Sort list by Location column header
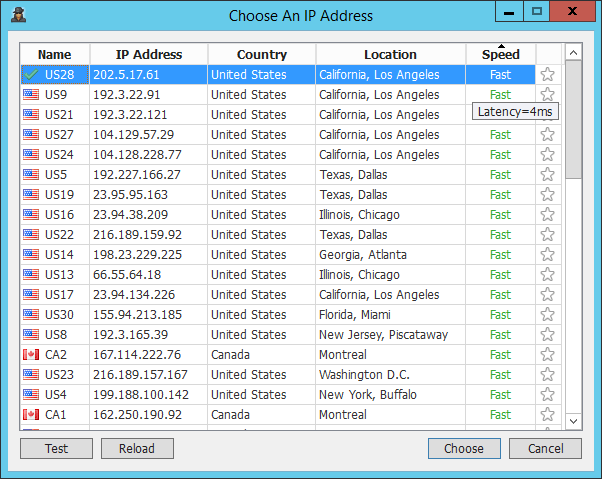Screen dimensions: 602x479 click(390, 54)
